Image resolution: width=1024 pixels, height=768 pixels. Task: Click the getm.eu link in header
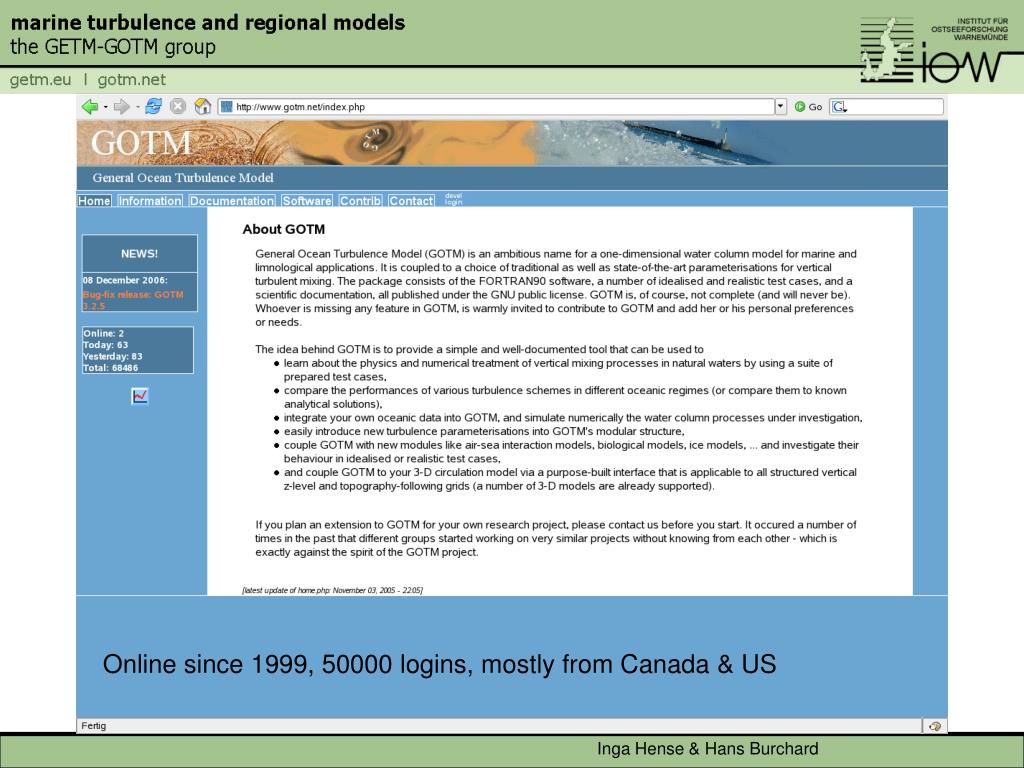tap(40, 80)
